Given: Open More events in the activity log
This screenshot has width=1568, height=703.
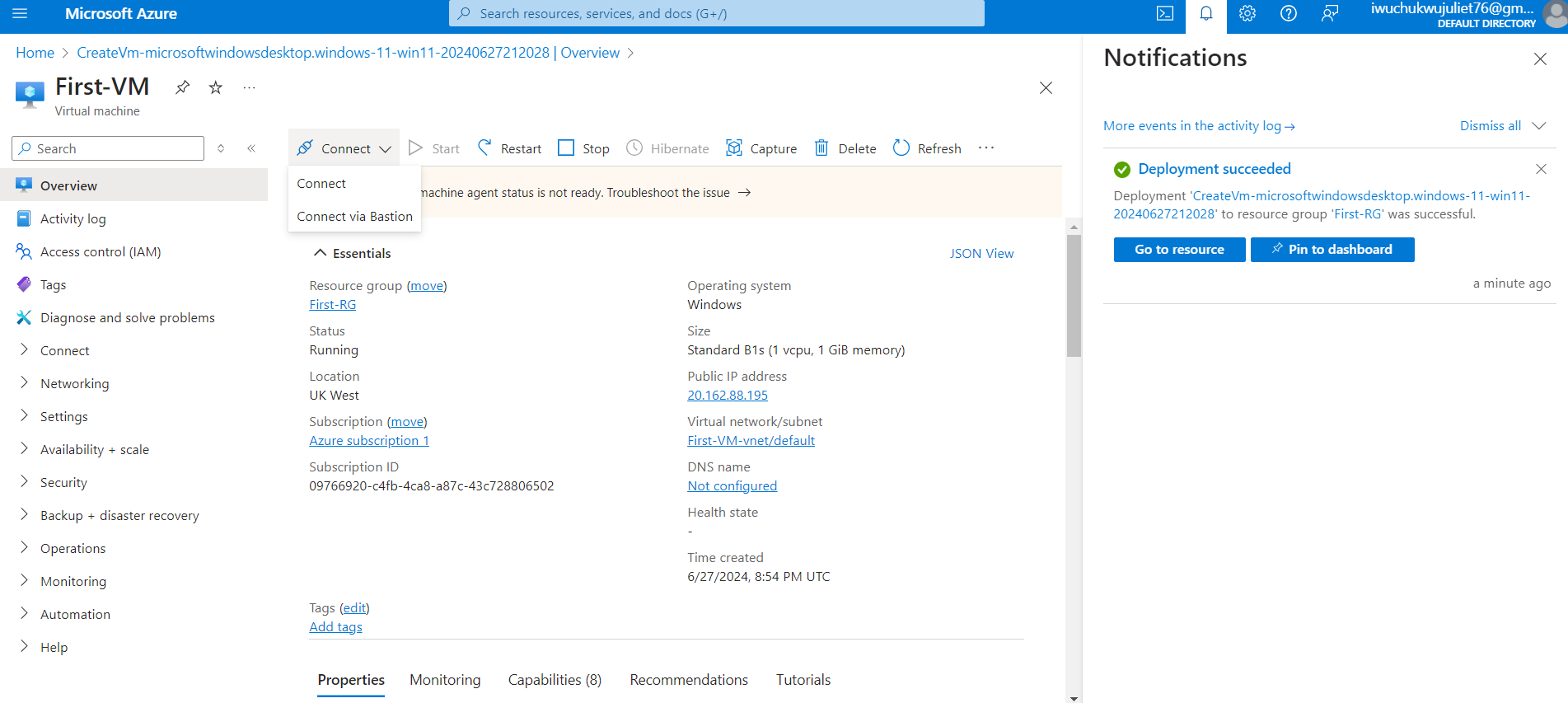Looking at the screenshot, I should pyautogui.click(x=1199, y=126).
